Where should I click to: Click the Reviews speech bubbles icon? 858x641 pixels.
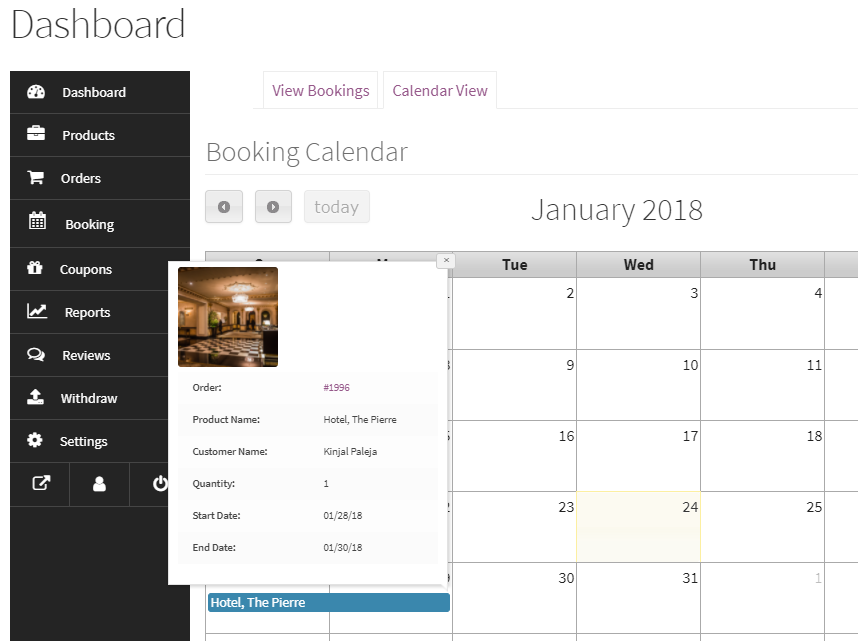click(36, 355)
